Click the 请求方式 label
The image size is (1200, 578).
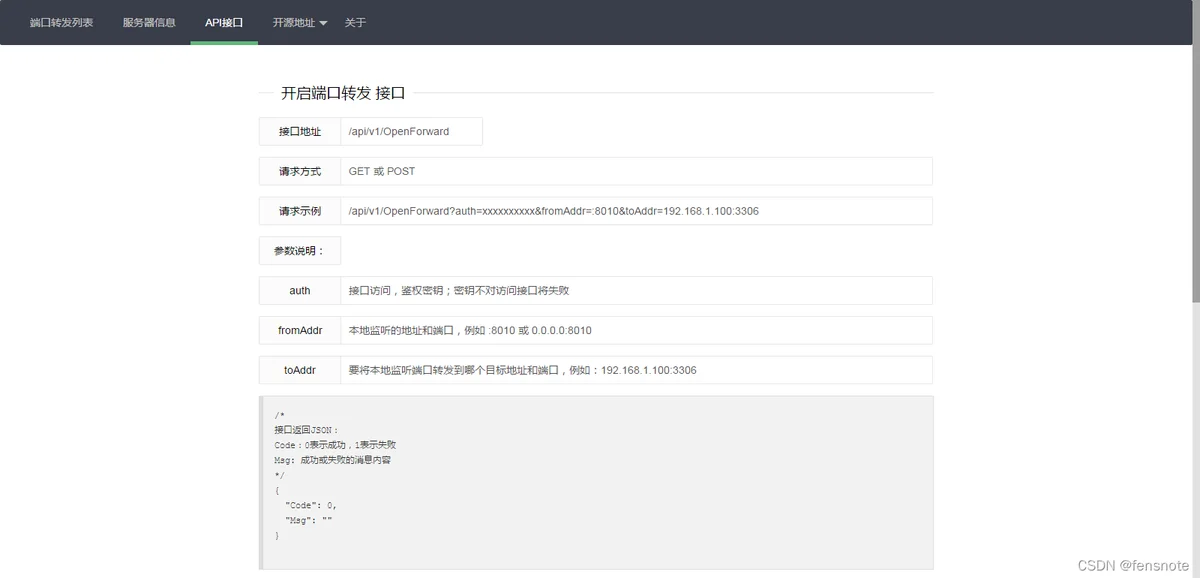(x=300, y=171)
